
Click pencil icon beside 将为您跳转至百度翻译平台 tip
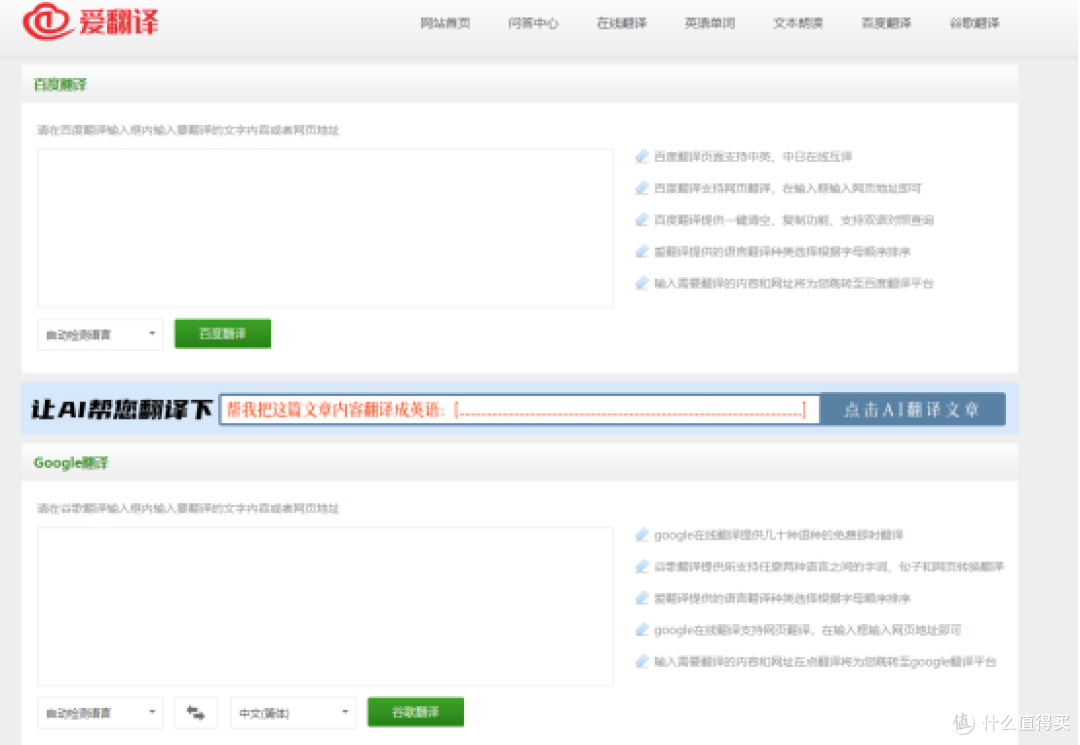click(x=642, y=283)
